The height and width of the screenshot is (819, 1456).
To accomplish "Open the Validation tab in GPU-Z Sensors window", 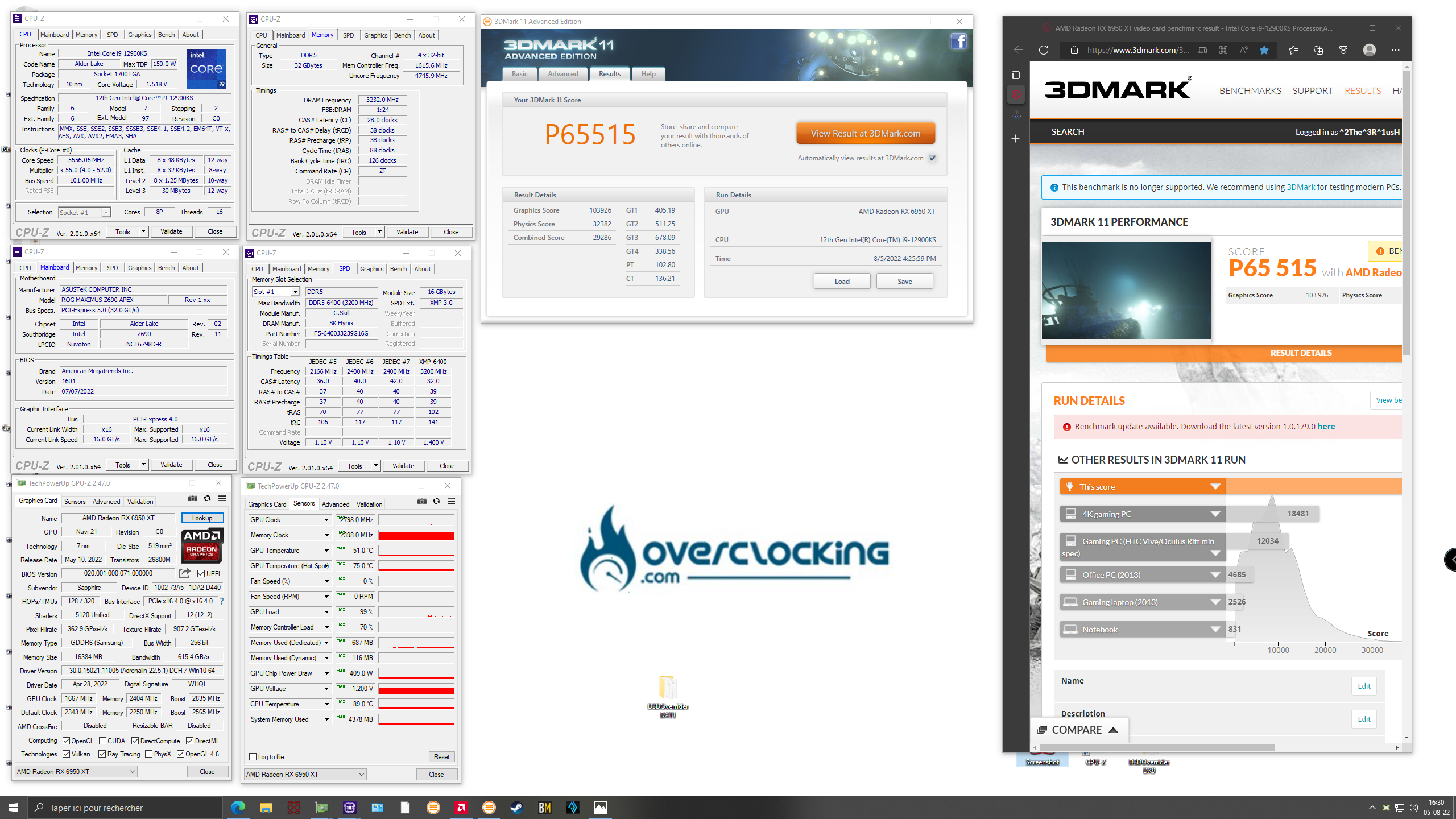I will pos(369,504).
